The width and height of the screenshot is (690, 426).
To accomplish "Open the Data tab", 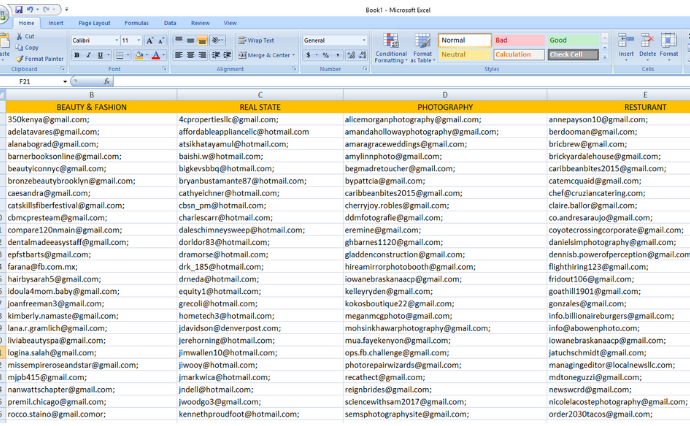I will point(170,23).
